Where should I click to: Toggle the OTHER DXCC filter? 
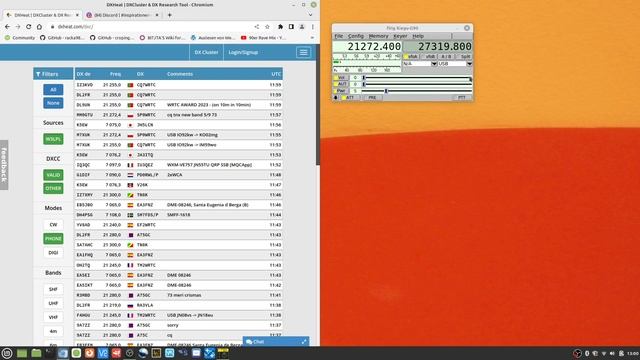point(53,188)
